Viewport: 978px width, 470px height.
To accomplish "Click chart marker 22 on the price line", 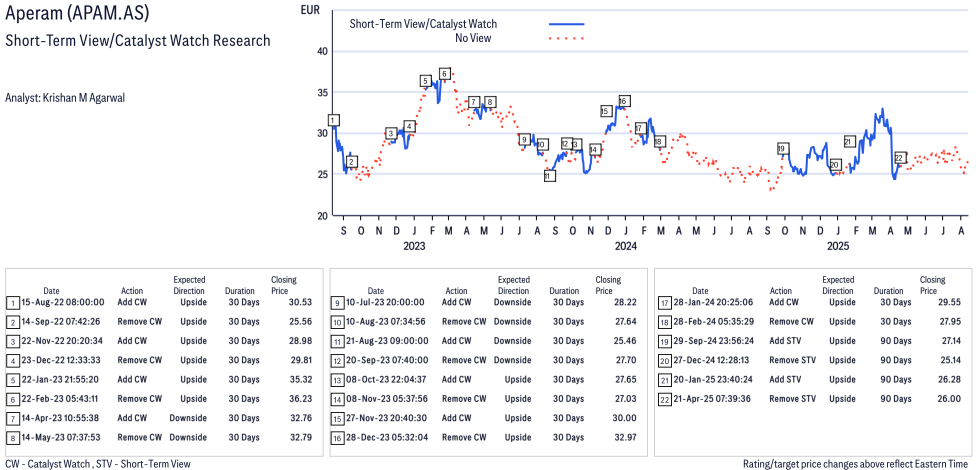I will (899, 158).
